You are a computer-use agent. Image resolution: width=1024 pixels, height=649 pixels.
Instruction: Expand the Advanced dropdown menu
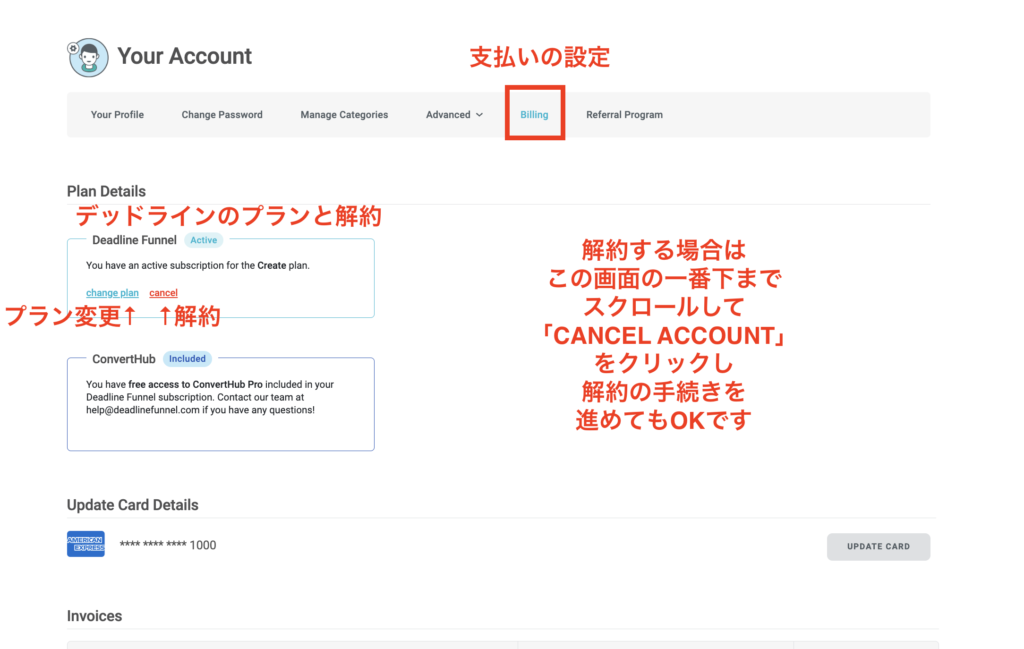click(x=455, y=115)
